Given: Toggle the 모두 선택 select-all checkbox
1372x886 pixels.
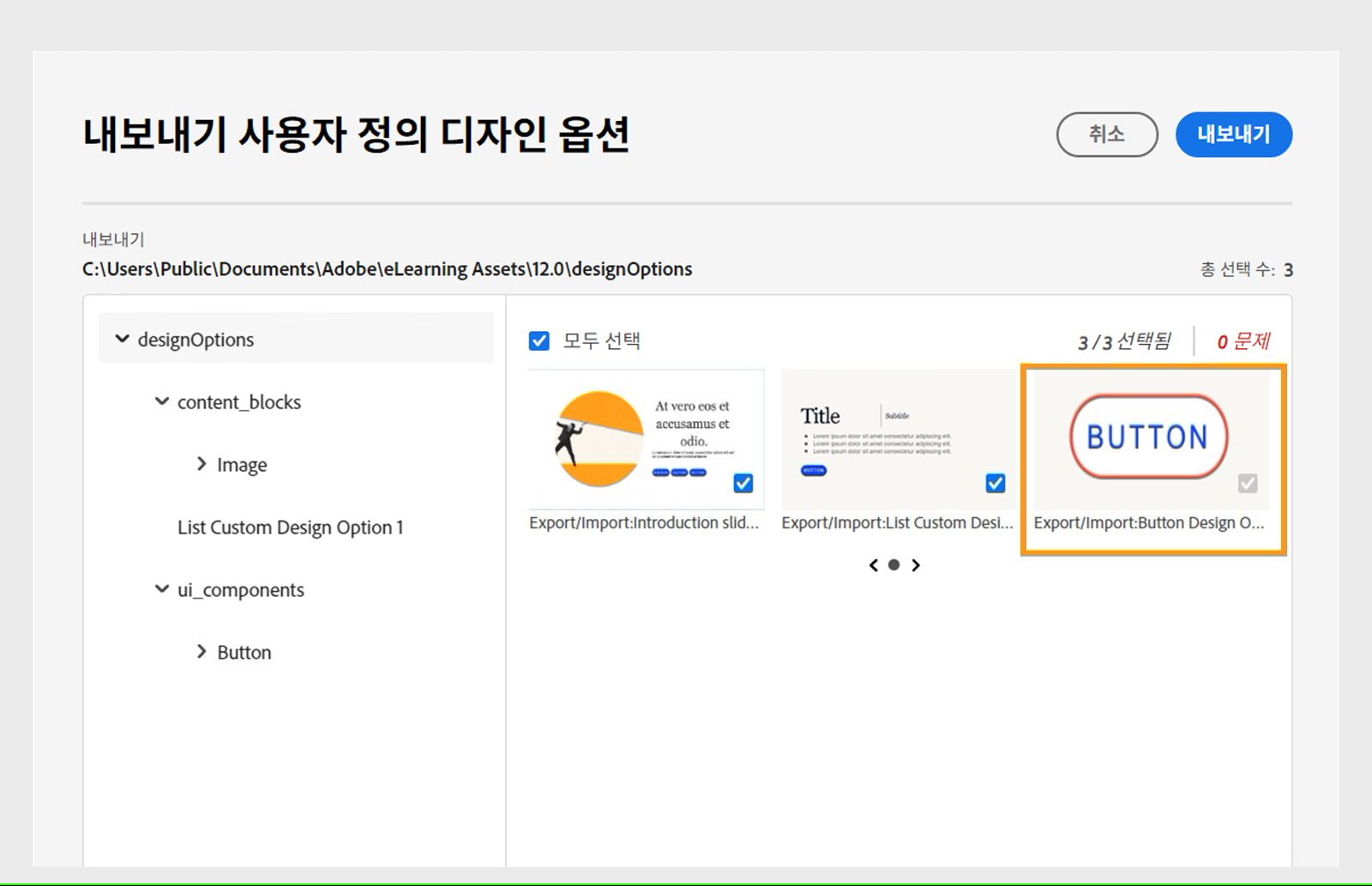Looking at the screenshot, I should 539,341.
